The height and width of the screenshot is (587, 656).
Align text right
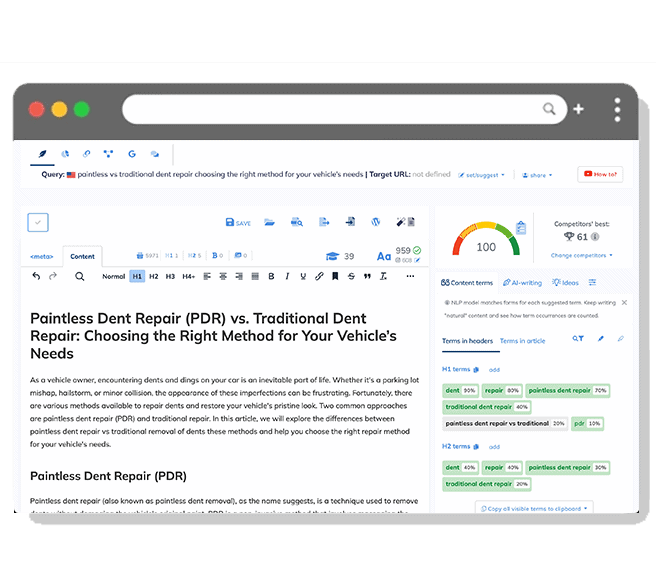(x=239, y=276)
